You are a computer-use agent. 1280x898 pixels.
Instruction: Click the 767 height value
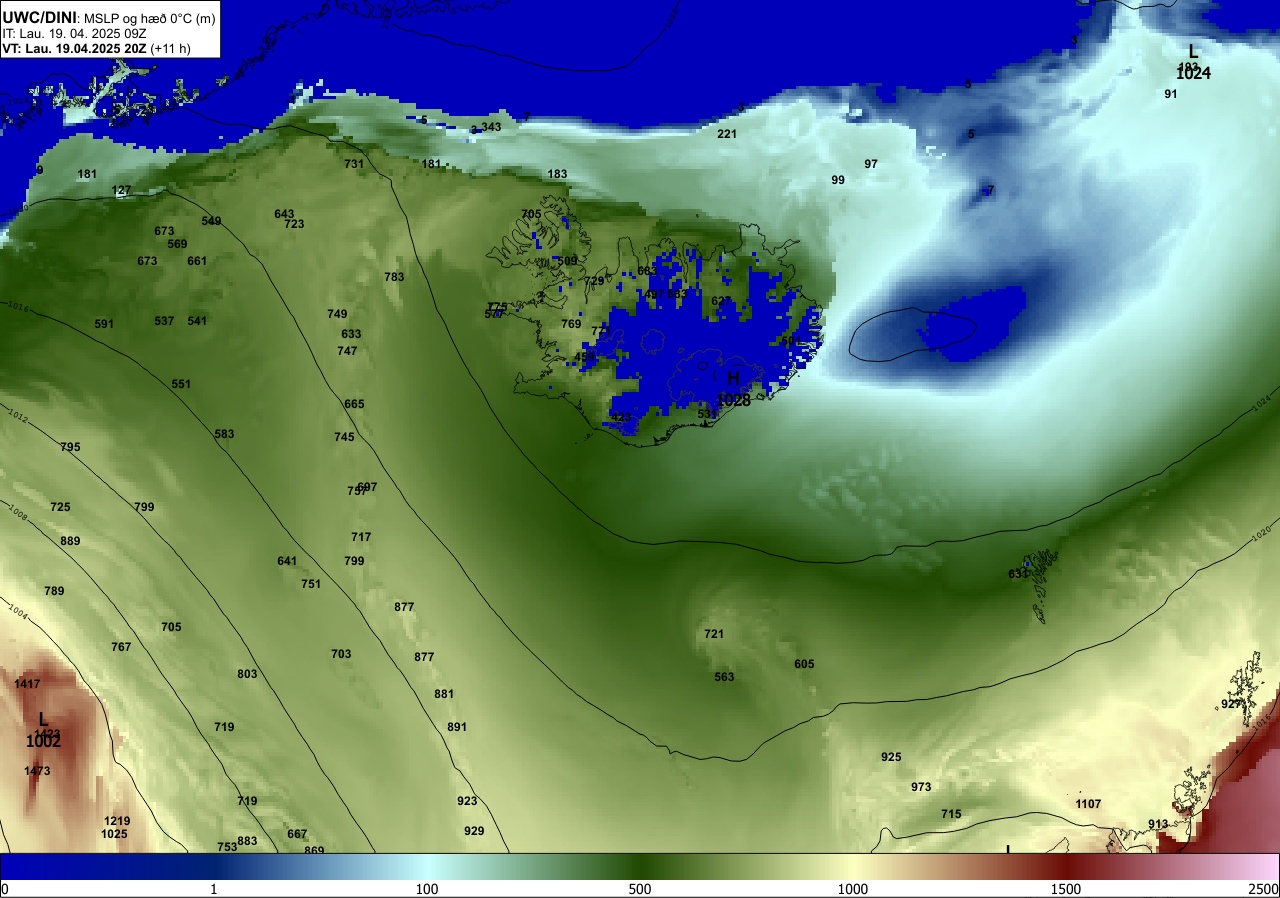pos(121,647)
